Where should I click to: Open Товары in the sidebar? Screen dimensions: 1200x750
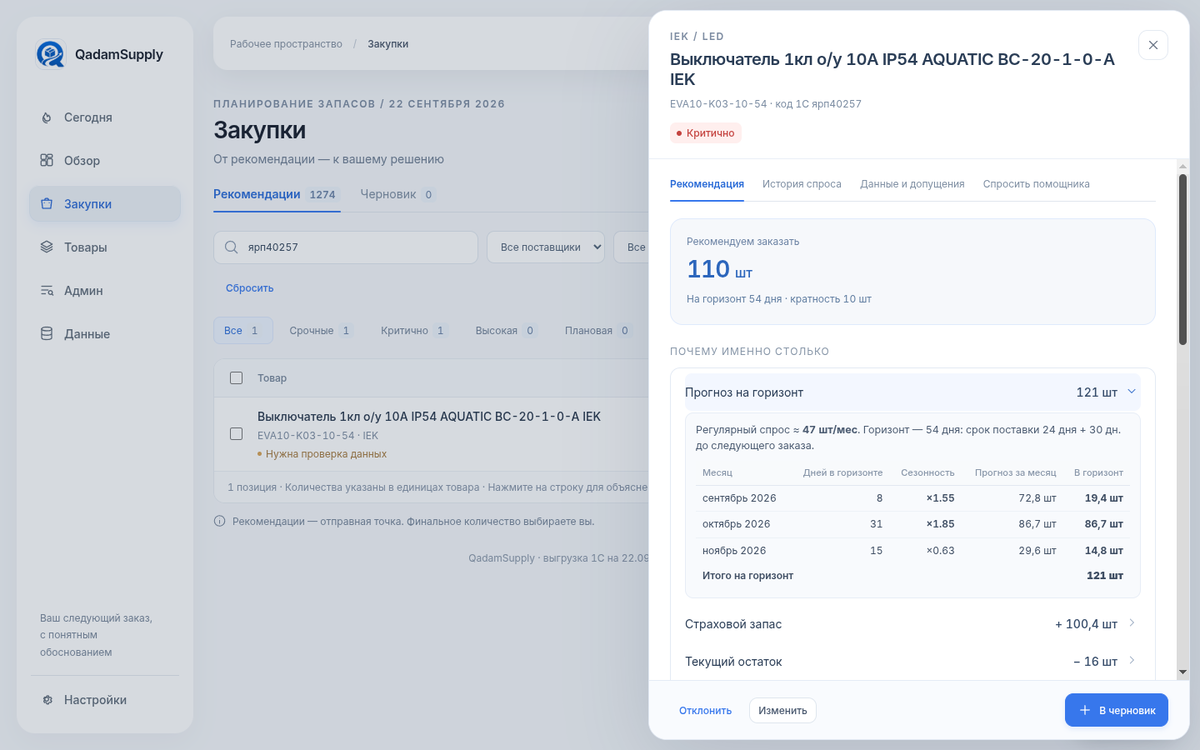click(x=105, y=247)
